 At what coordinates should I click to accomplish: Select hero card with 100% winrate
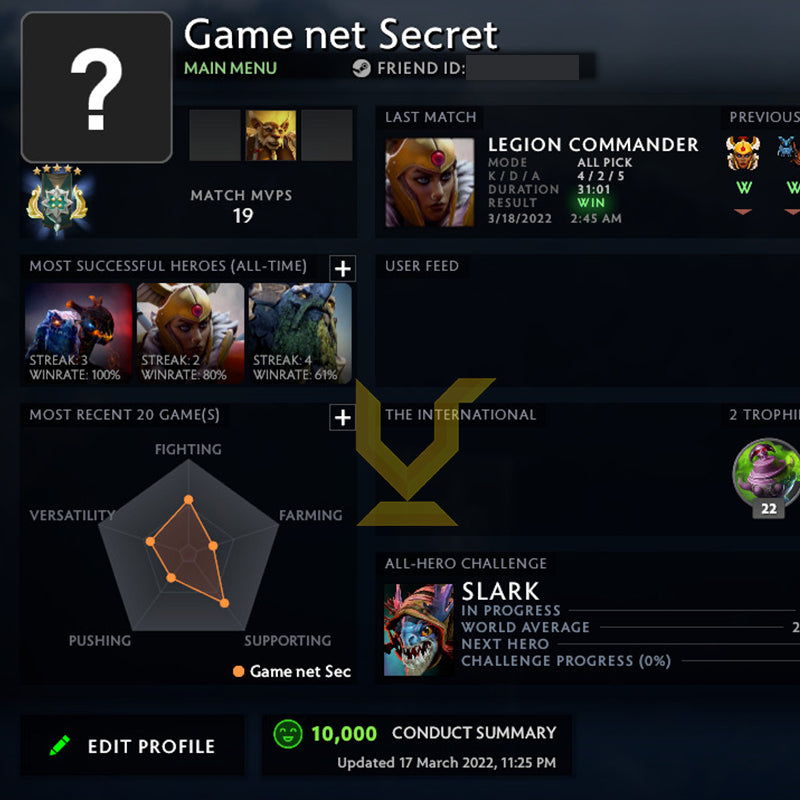tap(78, 333)
